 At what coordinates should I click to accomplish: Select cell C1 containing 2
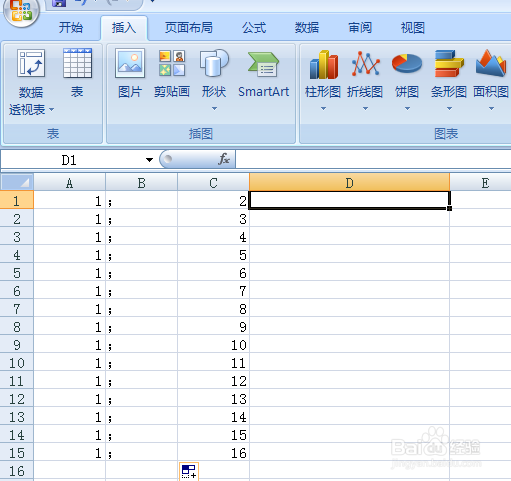pos(213,200)
